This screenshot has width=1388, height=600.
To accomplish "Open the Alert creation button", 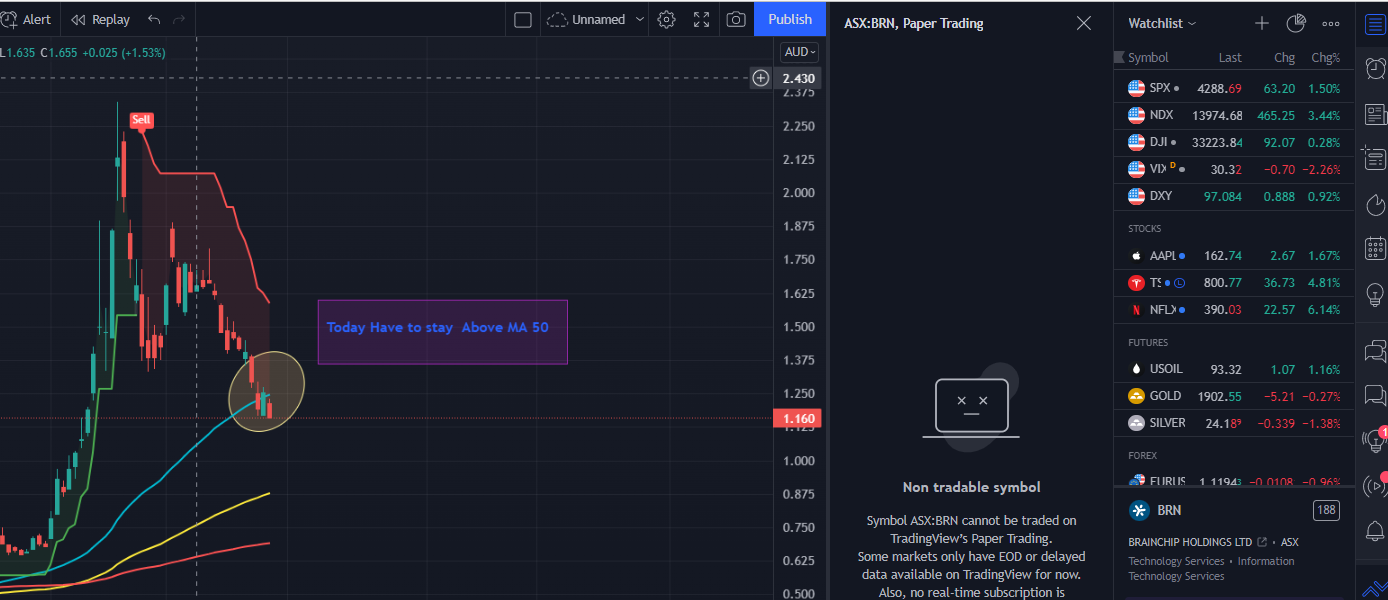I will [27, 19].
